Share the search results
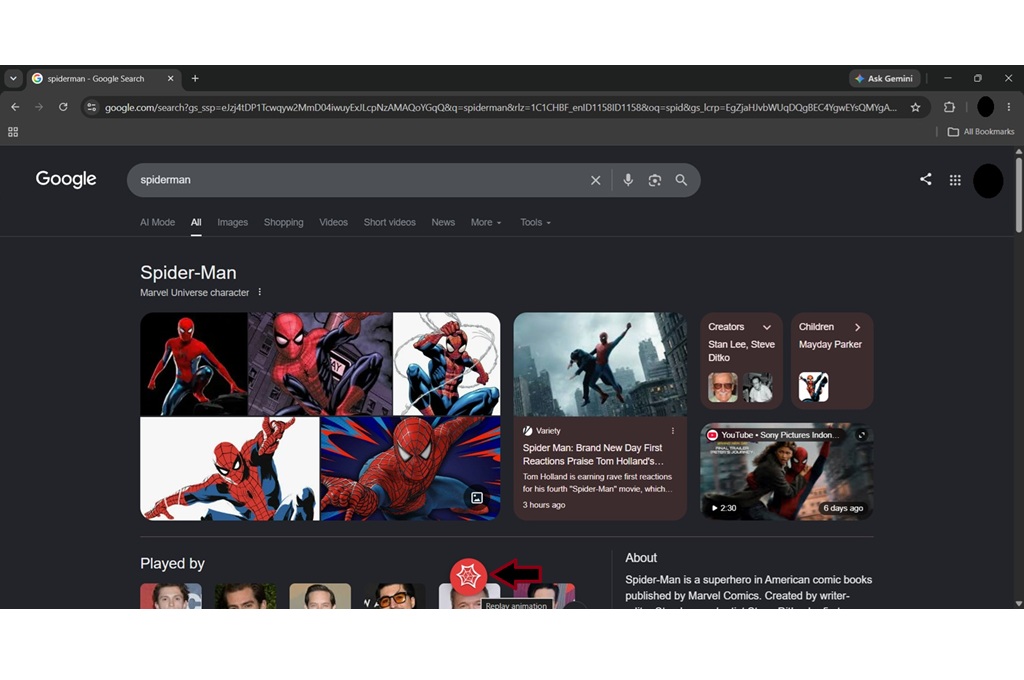Screen dimensions: 1024x680 pyautogui.click(x=925, y=179)
